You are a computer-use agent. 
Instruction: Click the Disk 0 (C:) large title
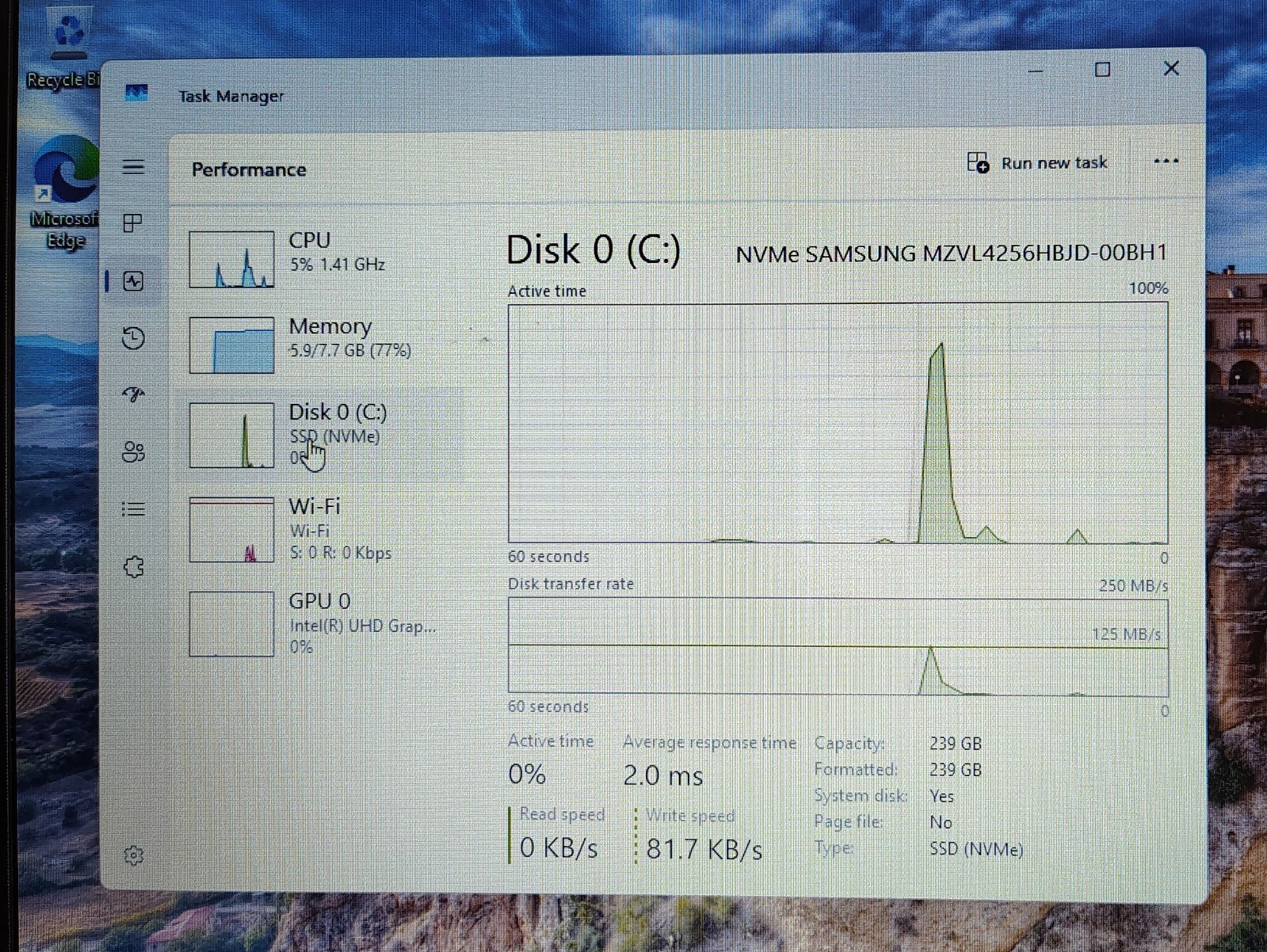point(593,249)
